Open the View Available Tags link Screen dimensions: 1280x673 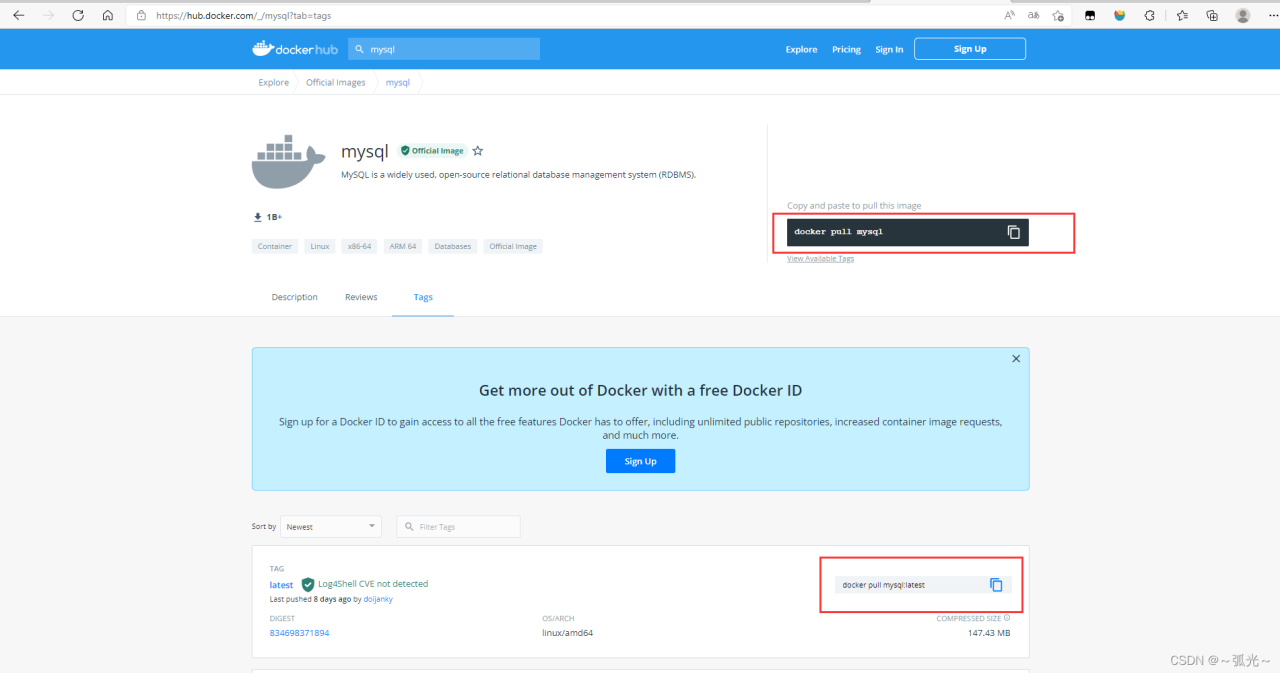(x=820, y=259)
